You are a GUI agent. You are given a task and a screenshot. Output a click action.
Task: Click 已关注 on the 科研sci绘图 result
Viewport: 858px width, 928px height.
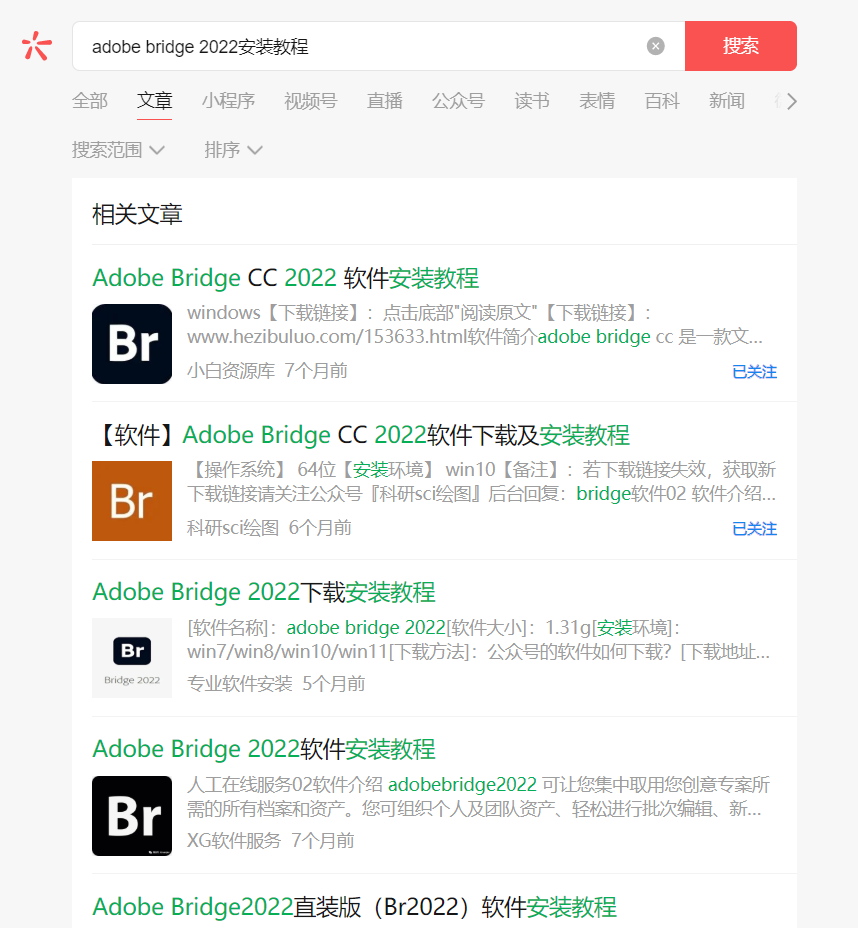coord(754,529)
